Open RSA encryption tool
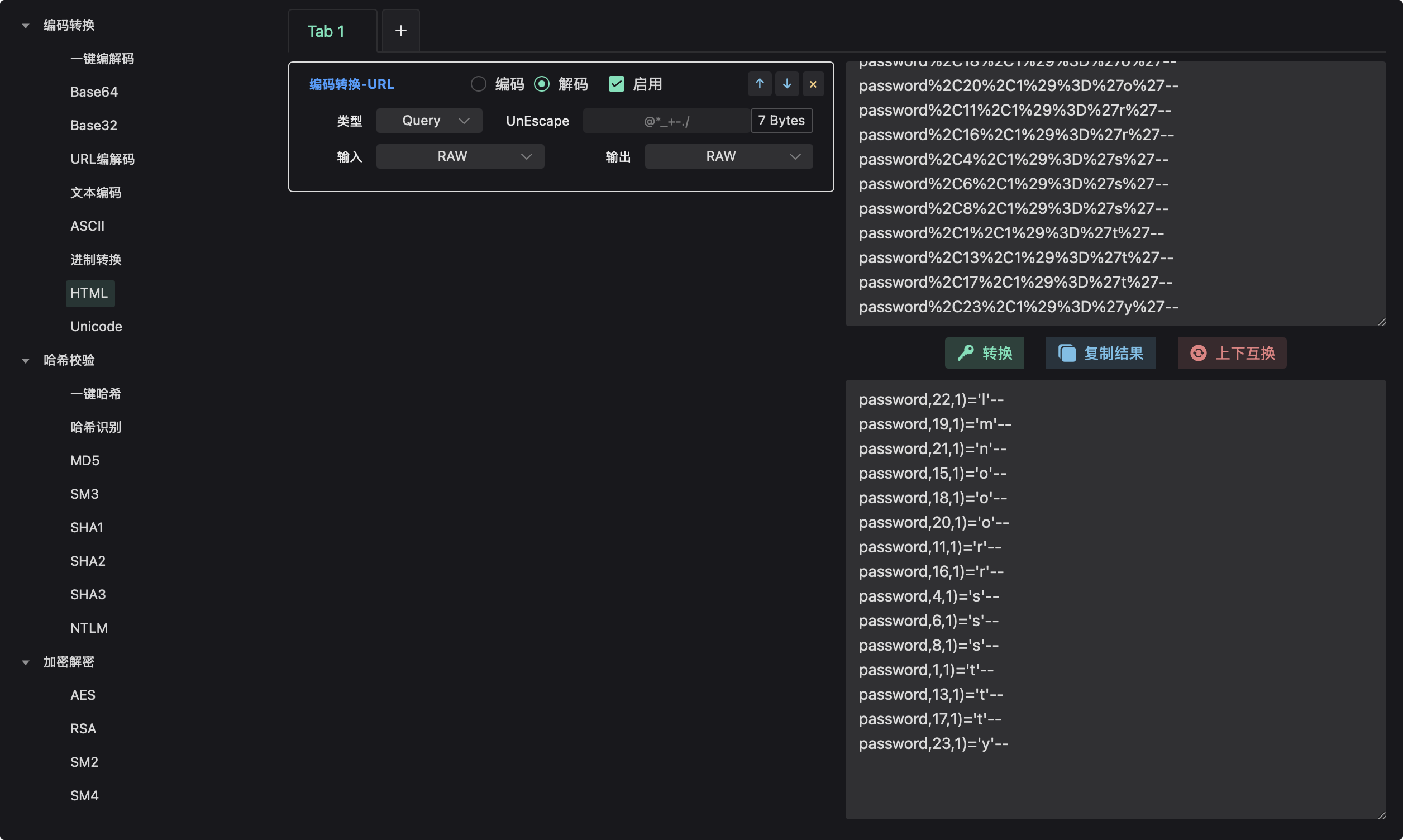This screenshot has height=840, width=1403. [x=83, y=728]
